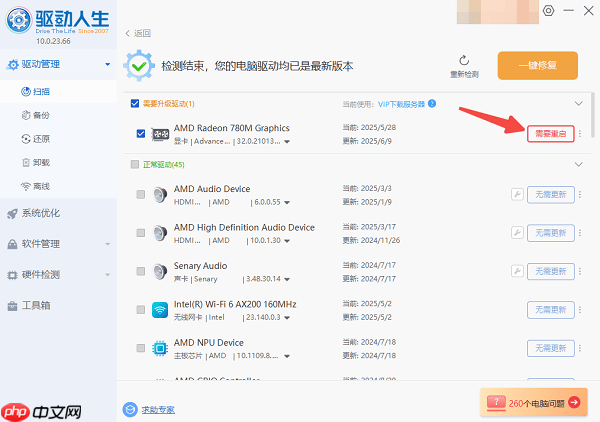Screen dimensions: 600x422
Task: Click AMD Radeon 780M graphics card icon
Action: 160,134
